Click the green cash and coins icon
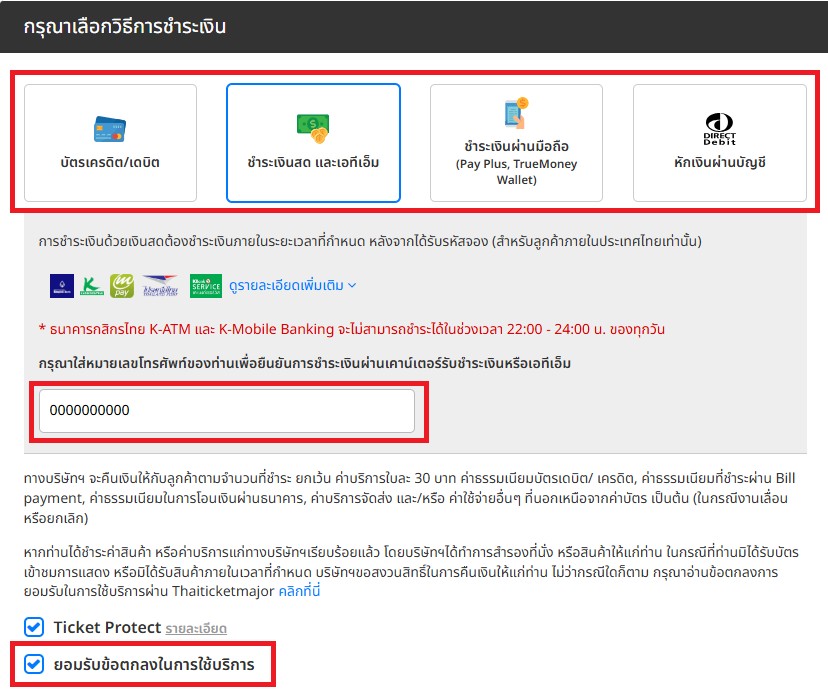This screenshot has height=699, width=828. (313, 128)
